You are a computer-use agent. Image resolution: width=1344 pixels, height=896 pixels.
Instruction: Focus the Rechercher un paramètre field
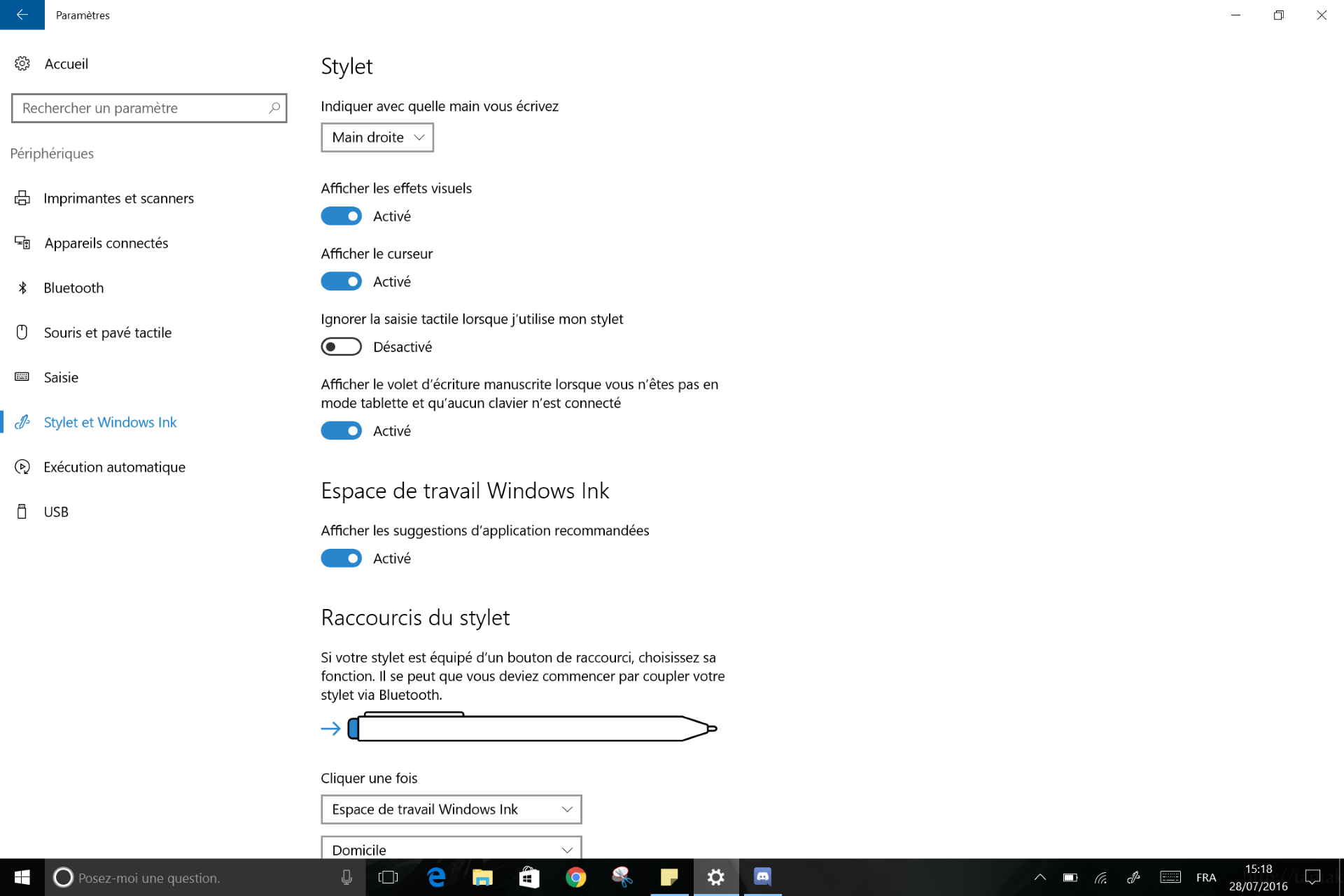149,108
